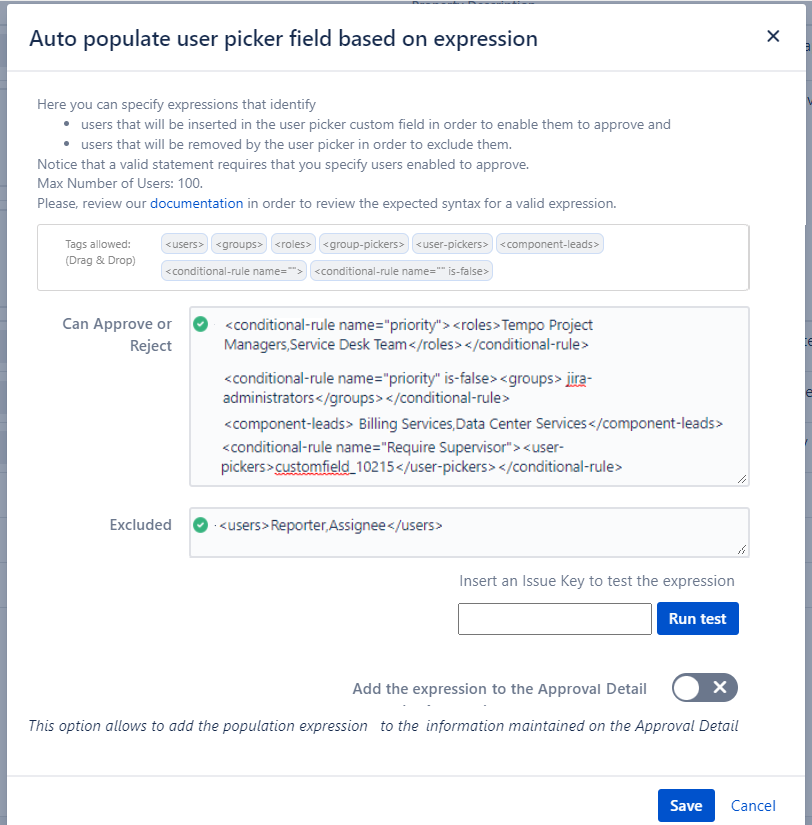Close the Auto populate dialog

[773, 36]
